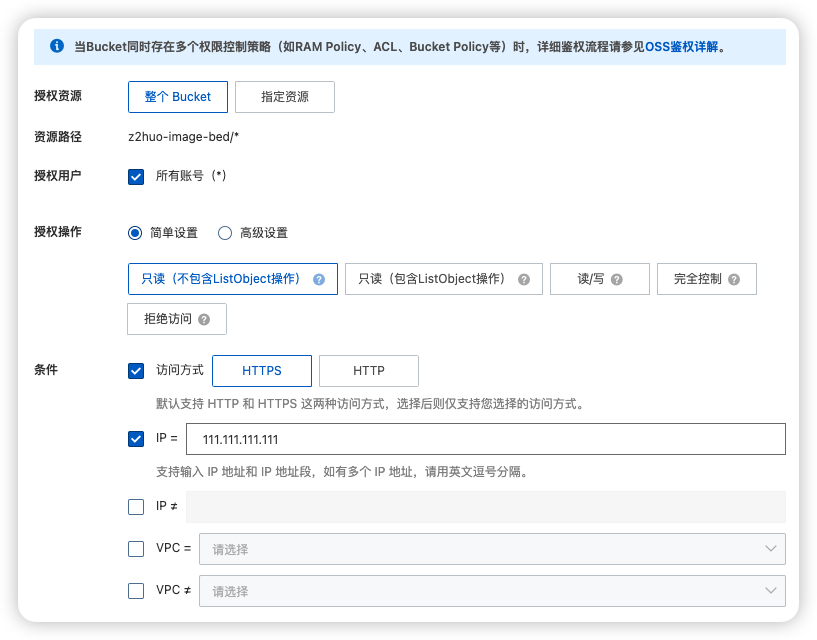Disable the IP = condition checkbox

point(136,439)
